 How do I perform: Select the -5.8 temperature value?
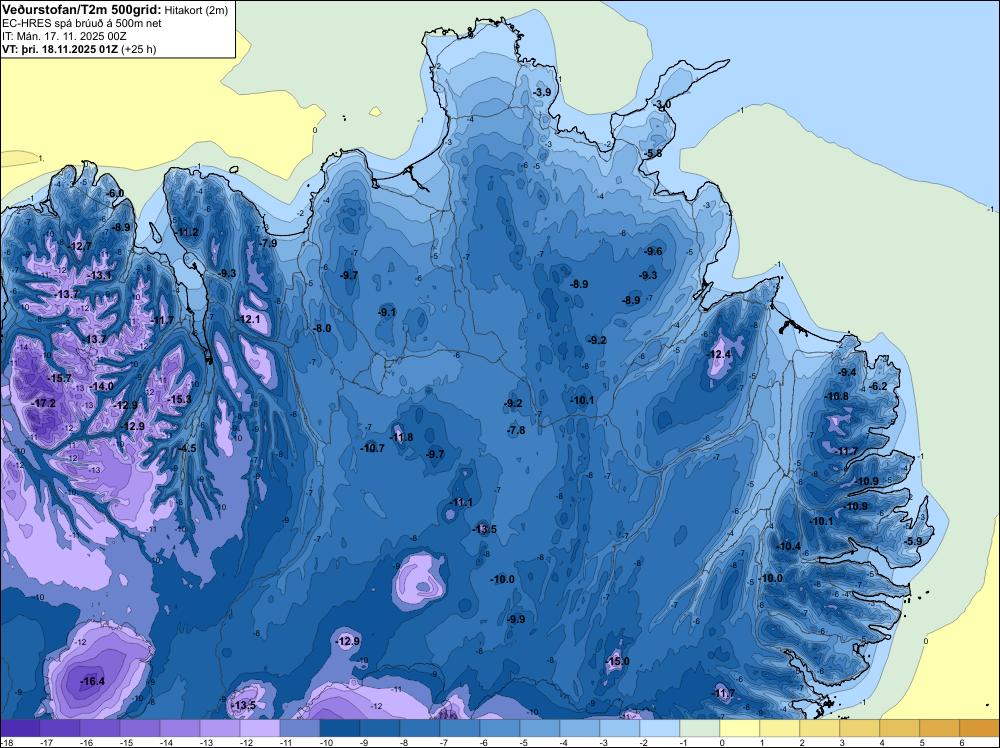point(652,153)
